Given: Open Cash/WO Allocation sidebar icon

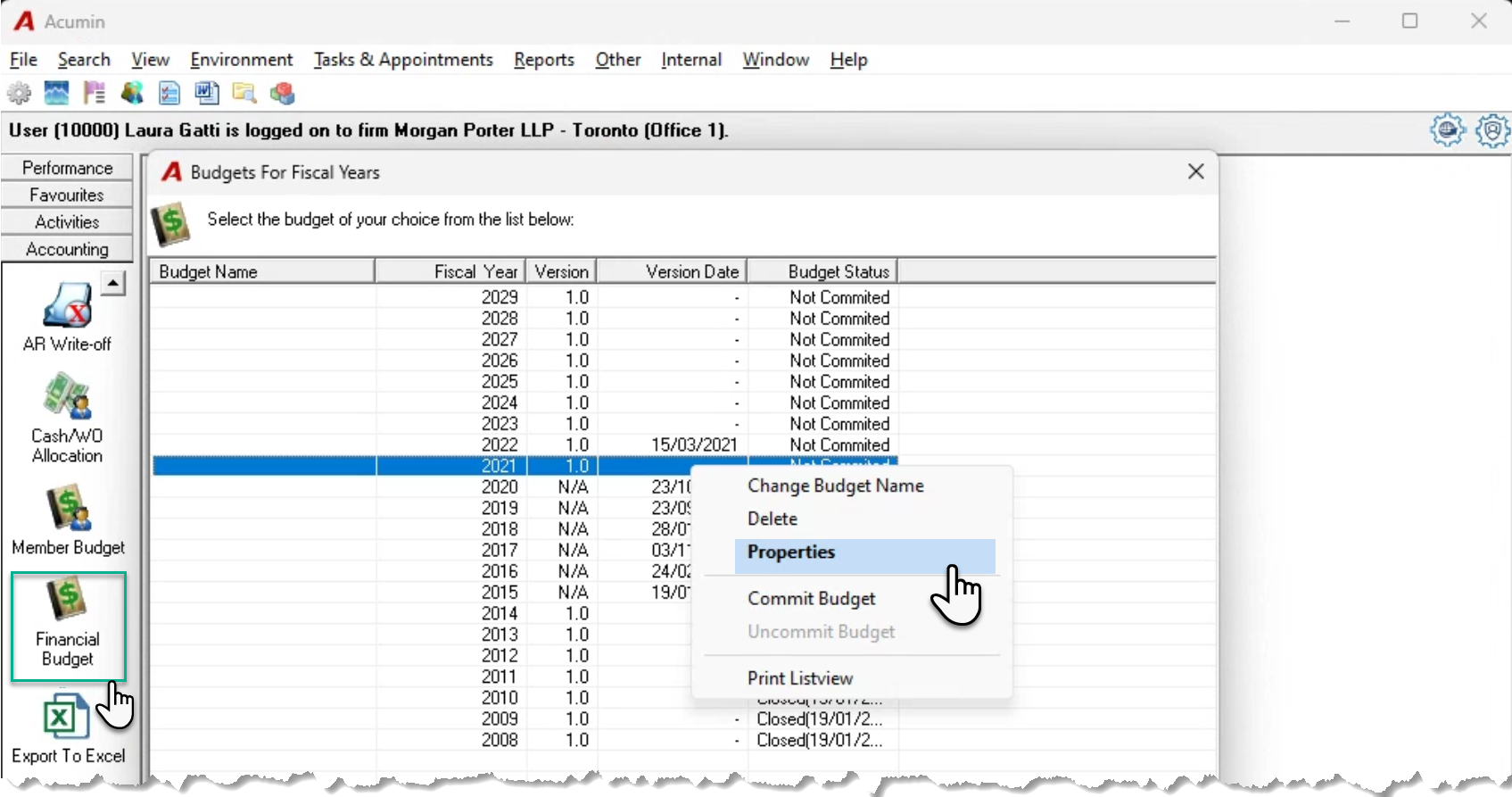Looking at the screenshot, I should coord(68,419).
